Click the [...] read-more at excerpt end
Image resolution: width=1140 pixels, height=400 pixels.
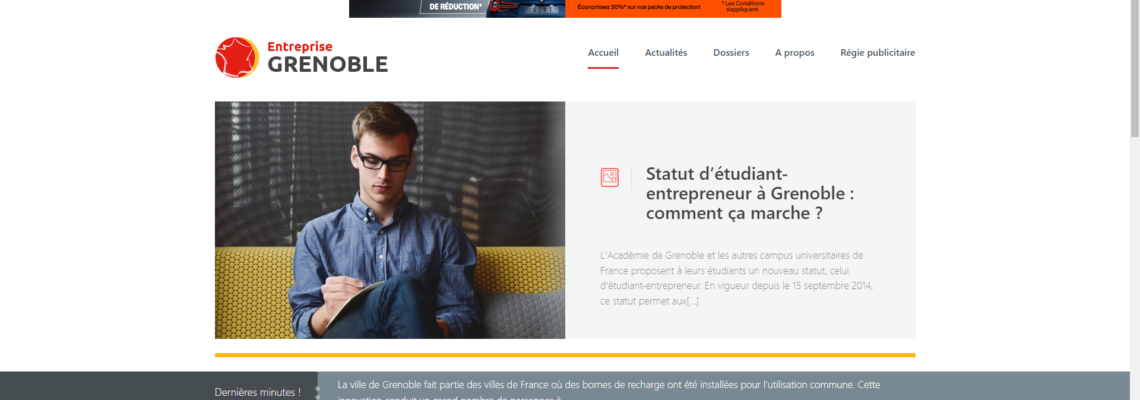692,301
